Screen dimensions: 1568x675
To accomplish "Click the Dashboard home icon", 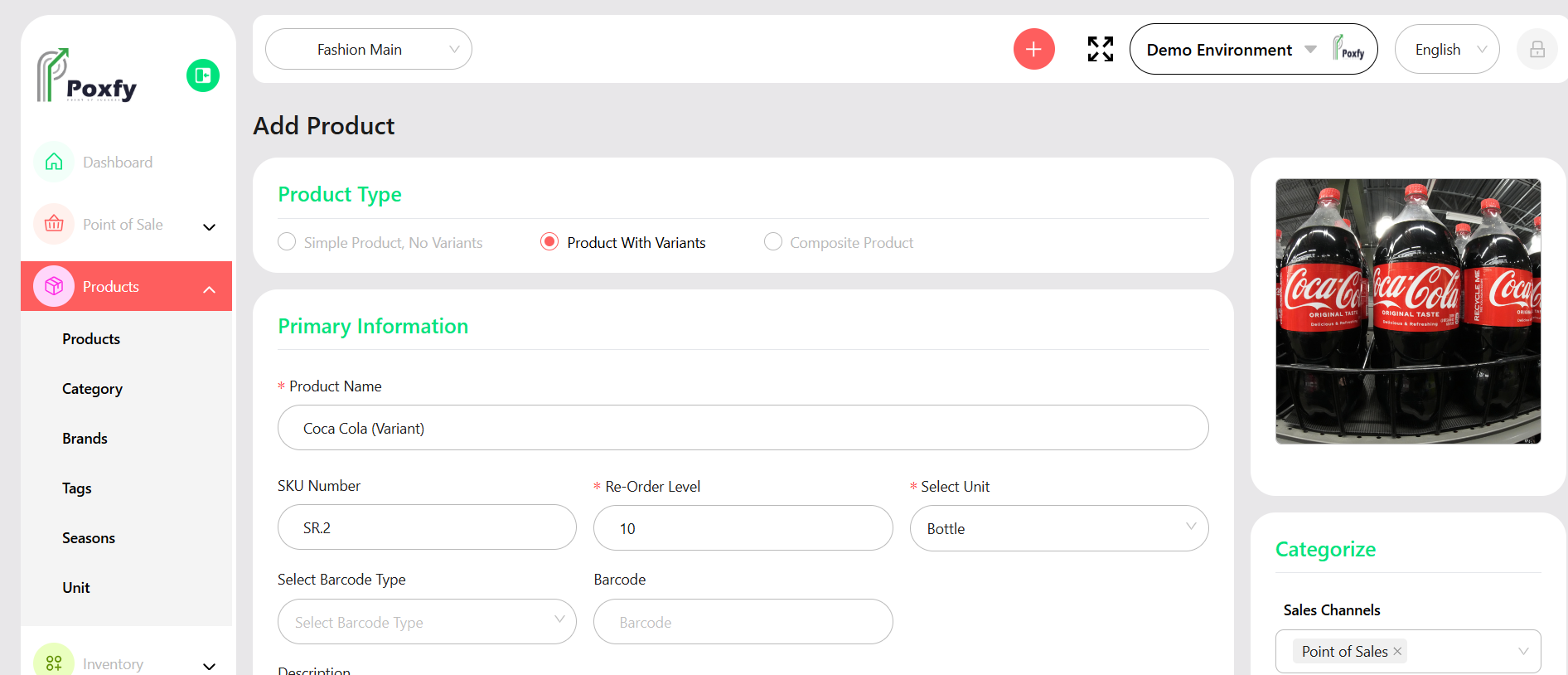I will click(x=54, y=162).
